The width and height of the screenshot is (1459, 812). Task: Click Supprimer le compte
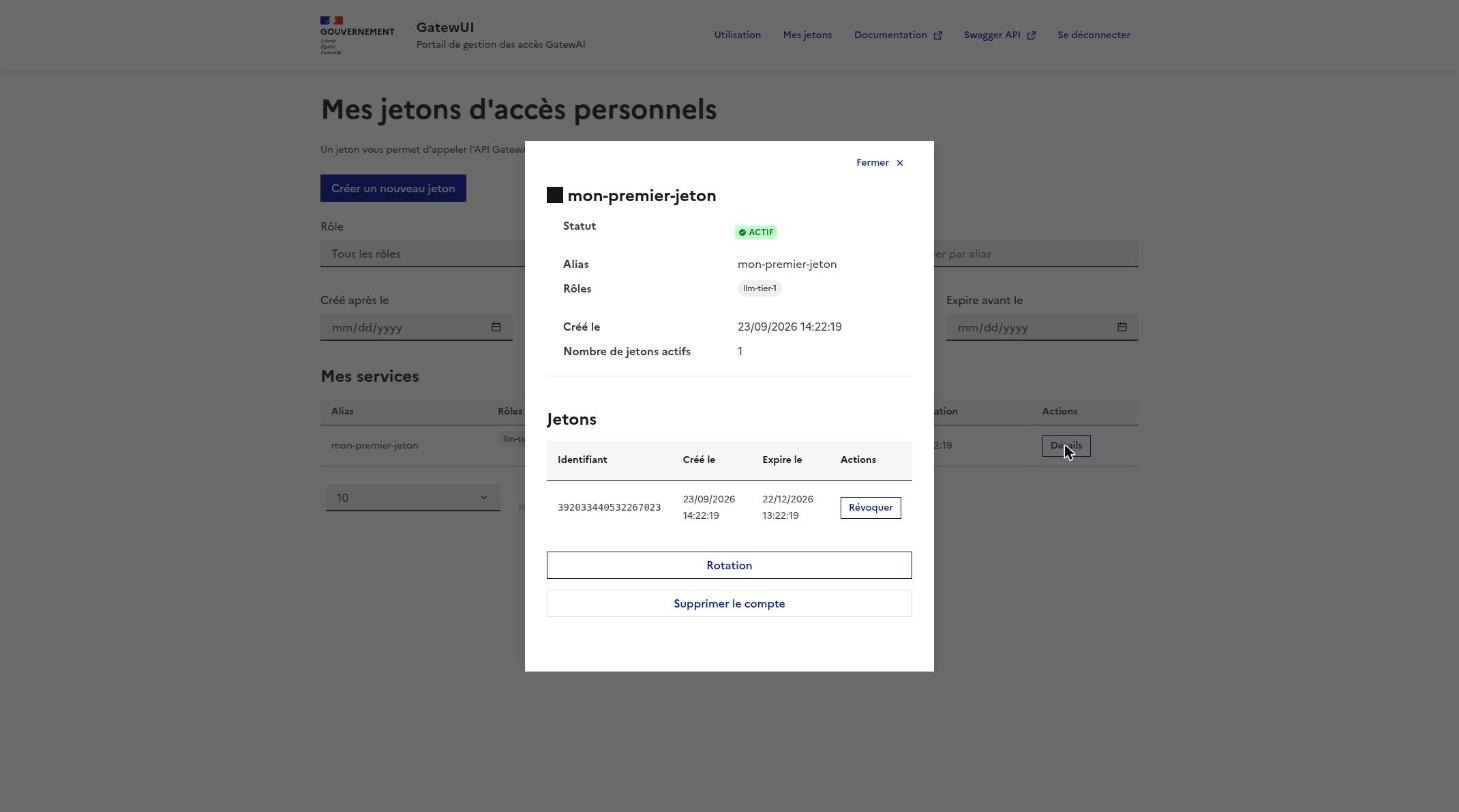click(729, 604)
